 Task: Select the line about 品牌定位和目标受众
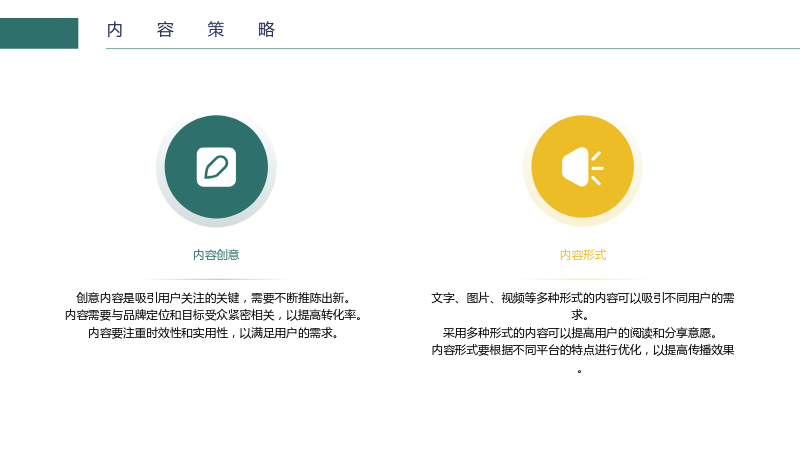213,315
